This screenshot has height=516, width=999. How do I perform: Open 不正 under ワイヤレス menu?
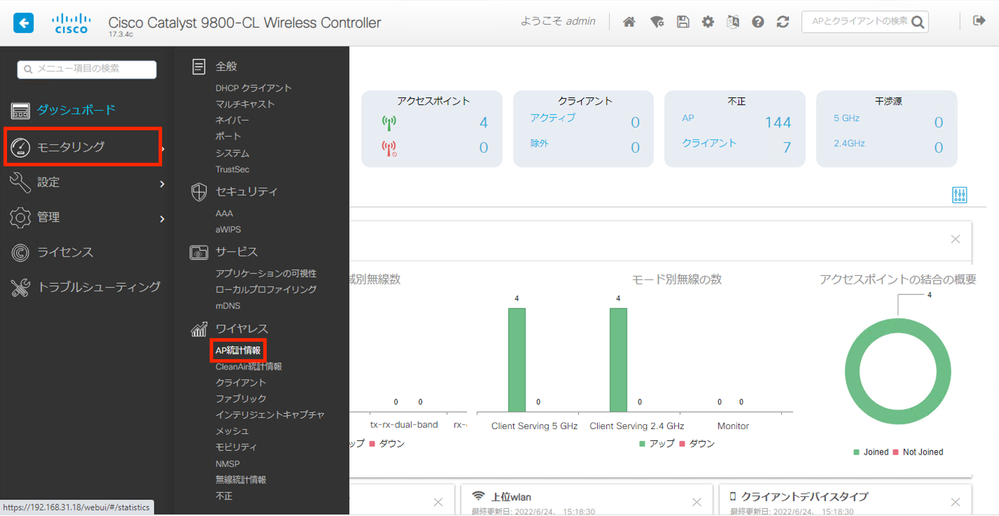224,496
